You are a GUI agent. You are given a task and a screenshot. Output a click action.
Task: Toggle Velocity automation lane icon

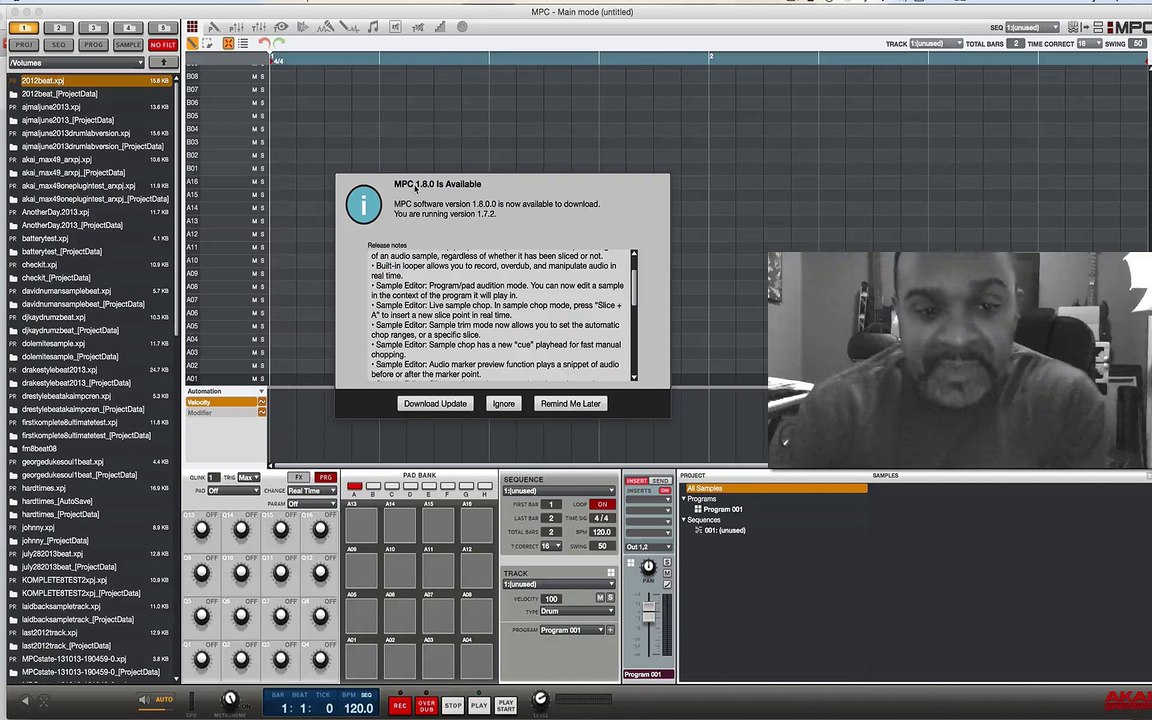[262, 402]
